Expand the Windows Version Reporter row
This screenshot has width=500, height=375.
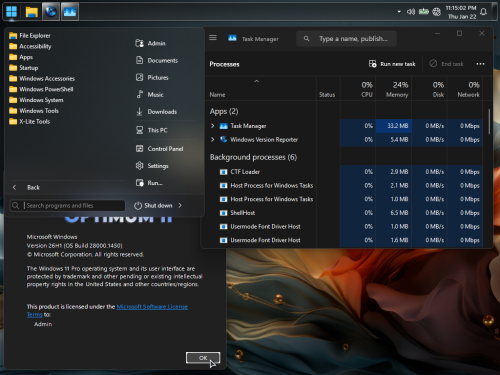pos(212,139)
